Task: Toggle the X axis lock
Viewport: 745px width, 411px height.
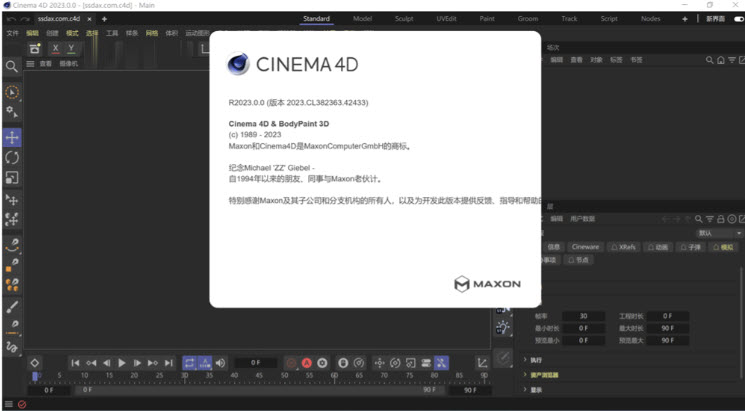Action: click(x=55, y=48)
